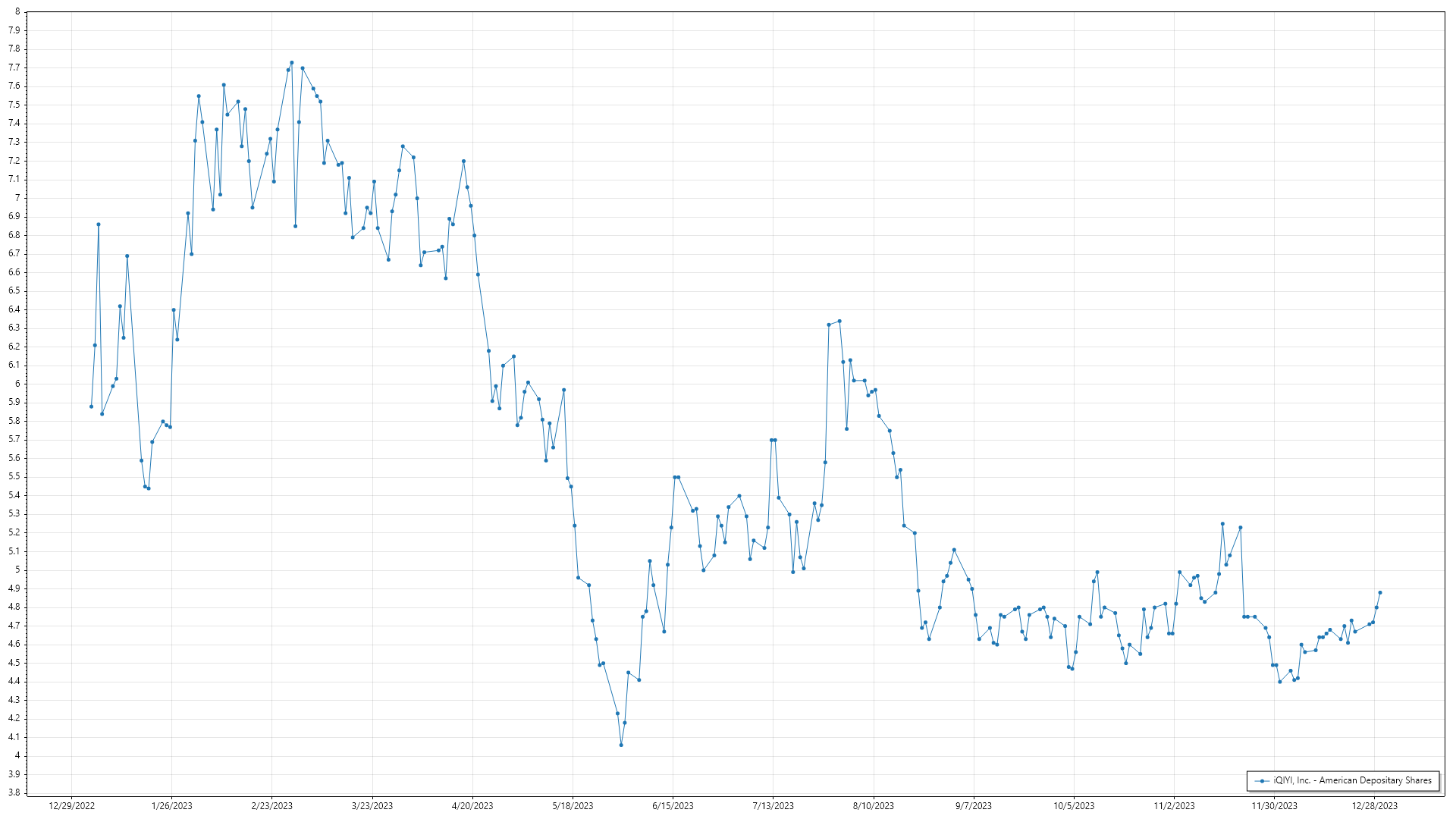1456x819 pixels.
Task: Click the 12/29/2022 x-axis date label
Action: (71, 806)
